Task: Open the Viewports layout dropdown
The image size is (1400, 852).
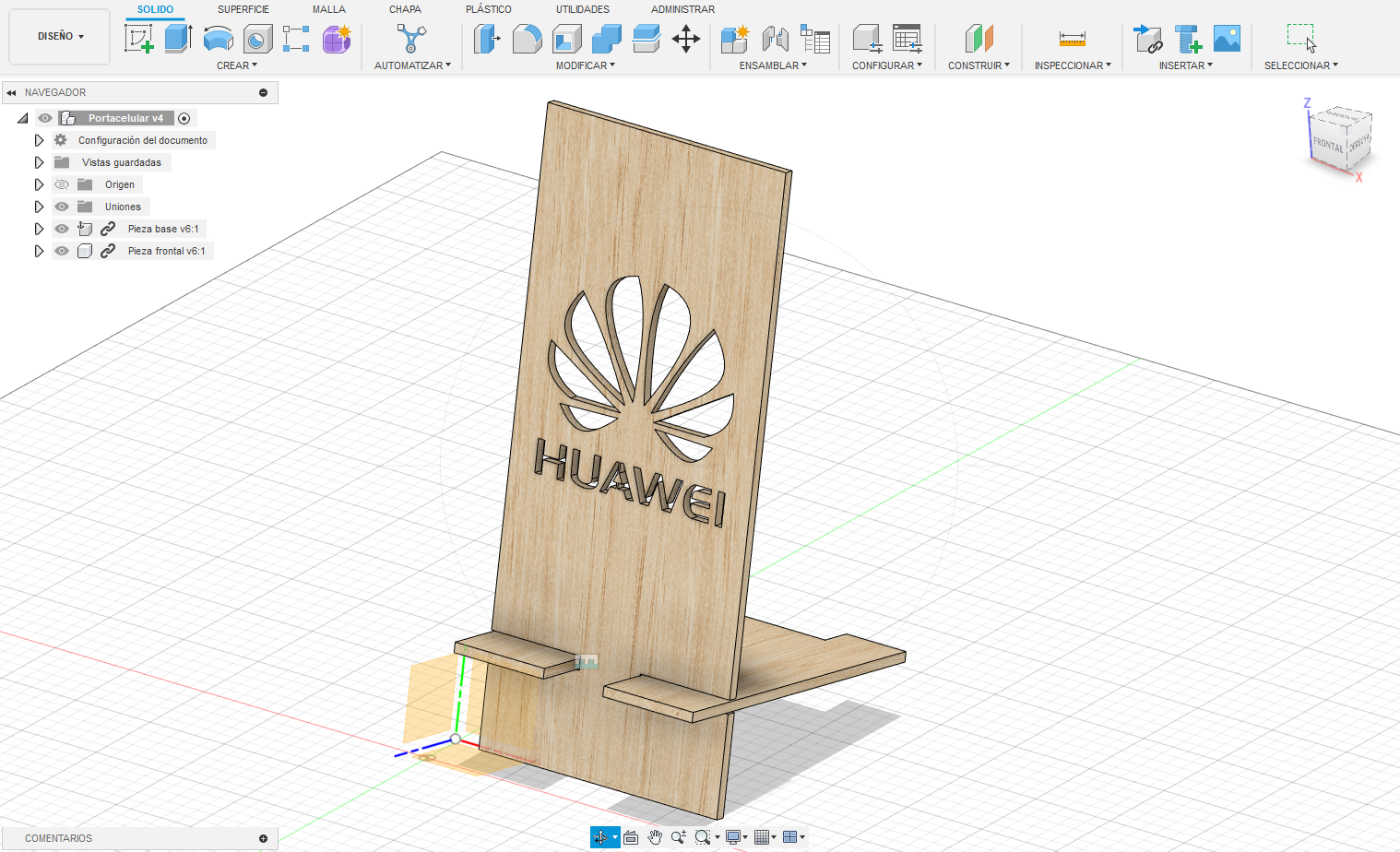Action: (x=793, y=837)
